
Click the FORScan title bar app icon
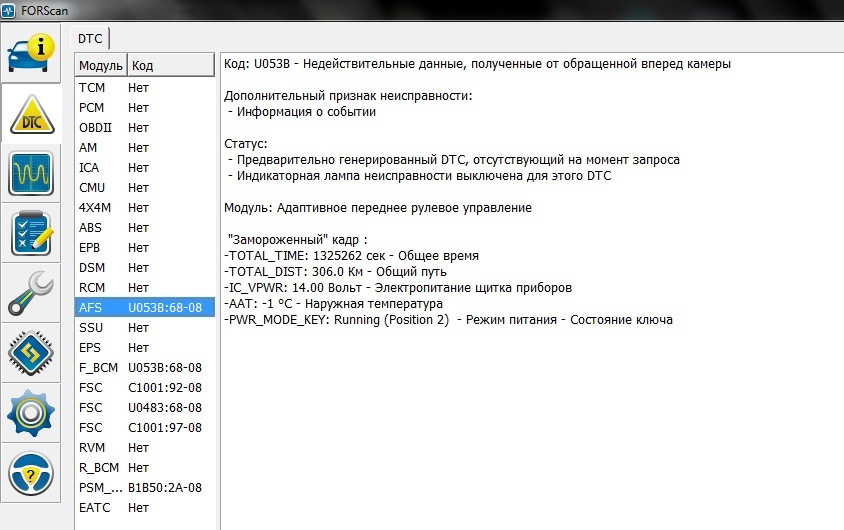click(x=8, y=10)
